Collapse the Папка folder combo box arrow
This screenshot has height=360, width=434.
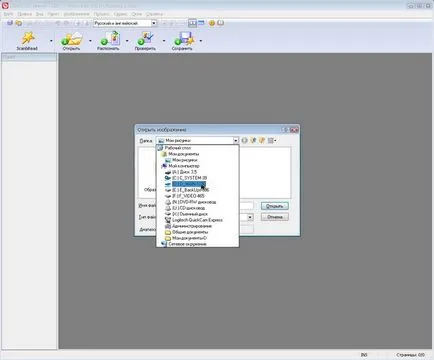pos(235,140)
